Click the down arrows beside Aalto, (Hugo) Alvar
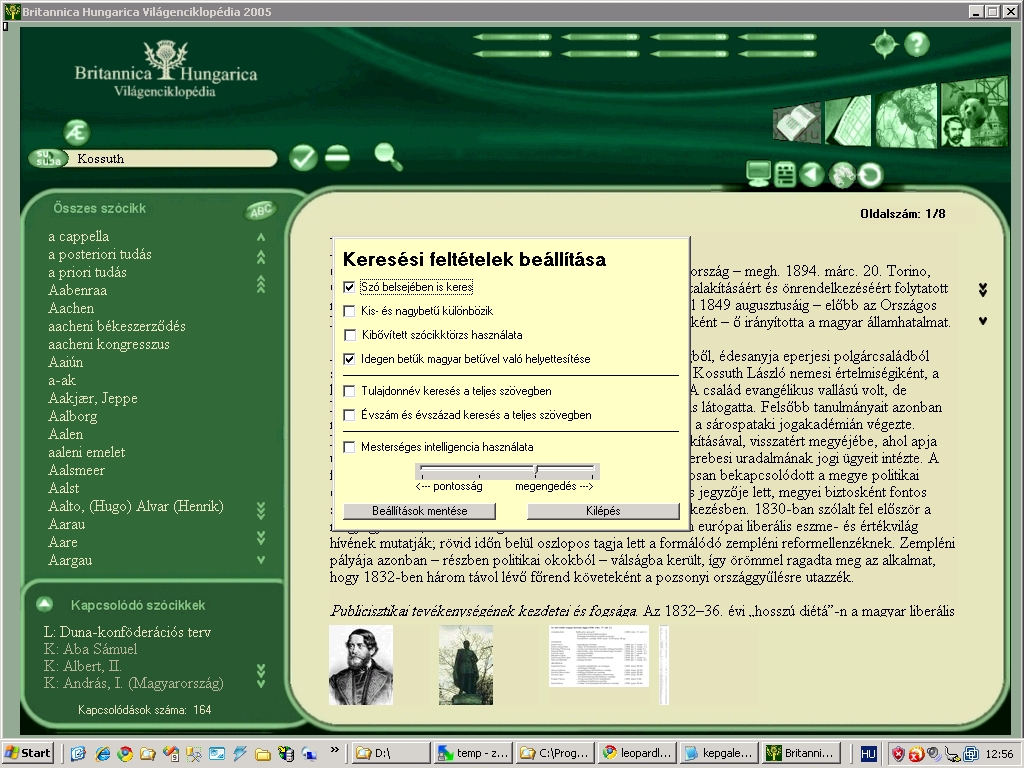The image size is (1024, 768). pos(261,509)
